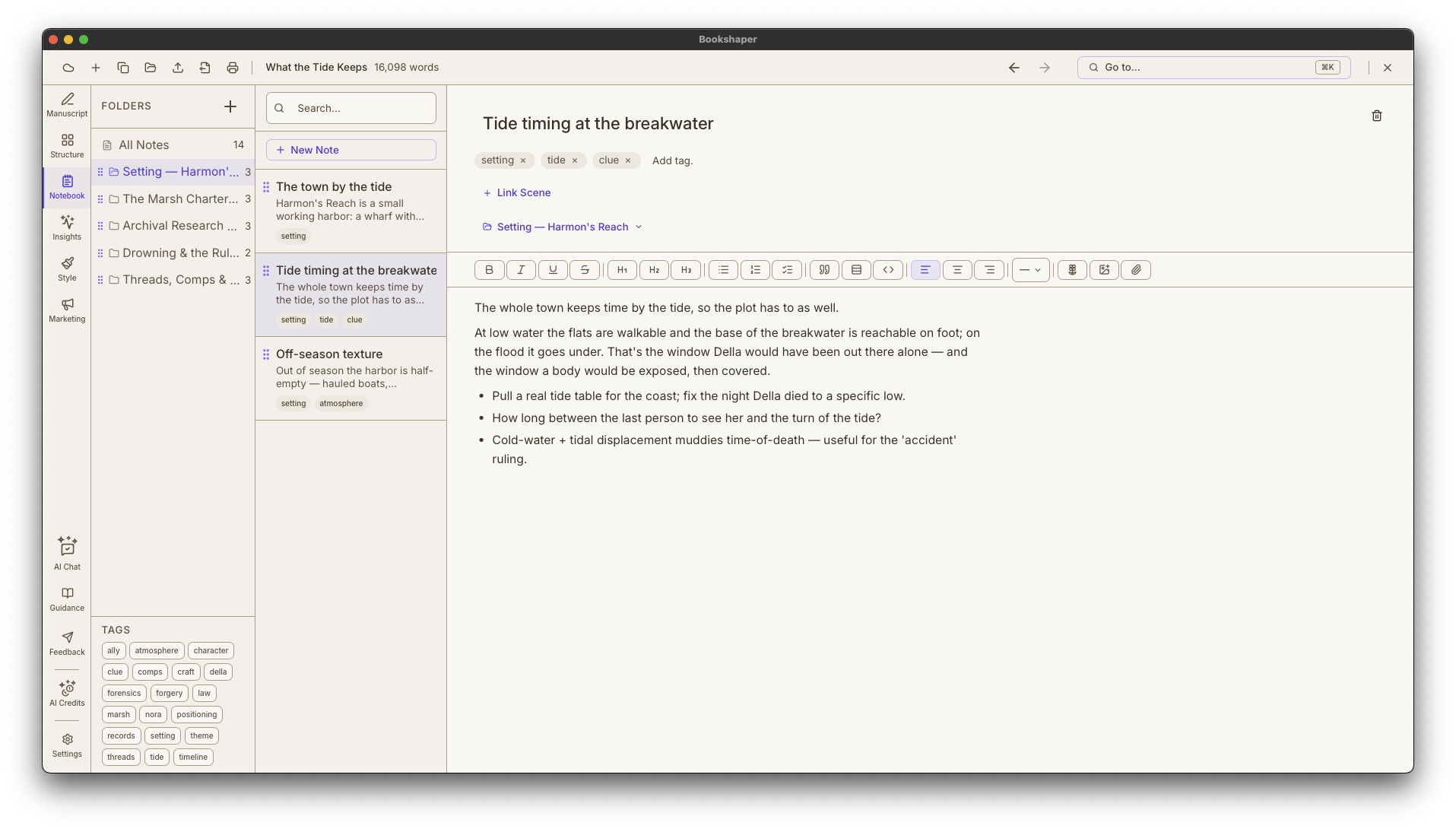Open The Marsh Charter folder
This screenshot has width=1456, height=829.
click(173, 199)
